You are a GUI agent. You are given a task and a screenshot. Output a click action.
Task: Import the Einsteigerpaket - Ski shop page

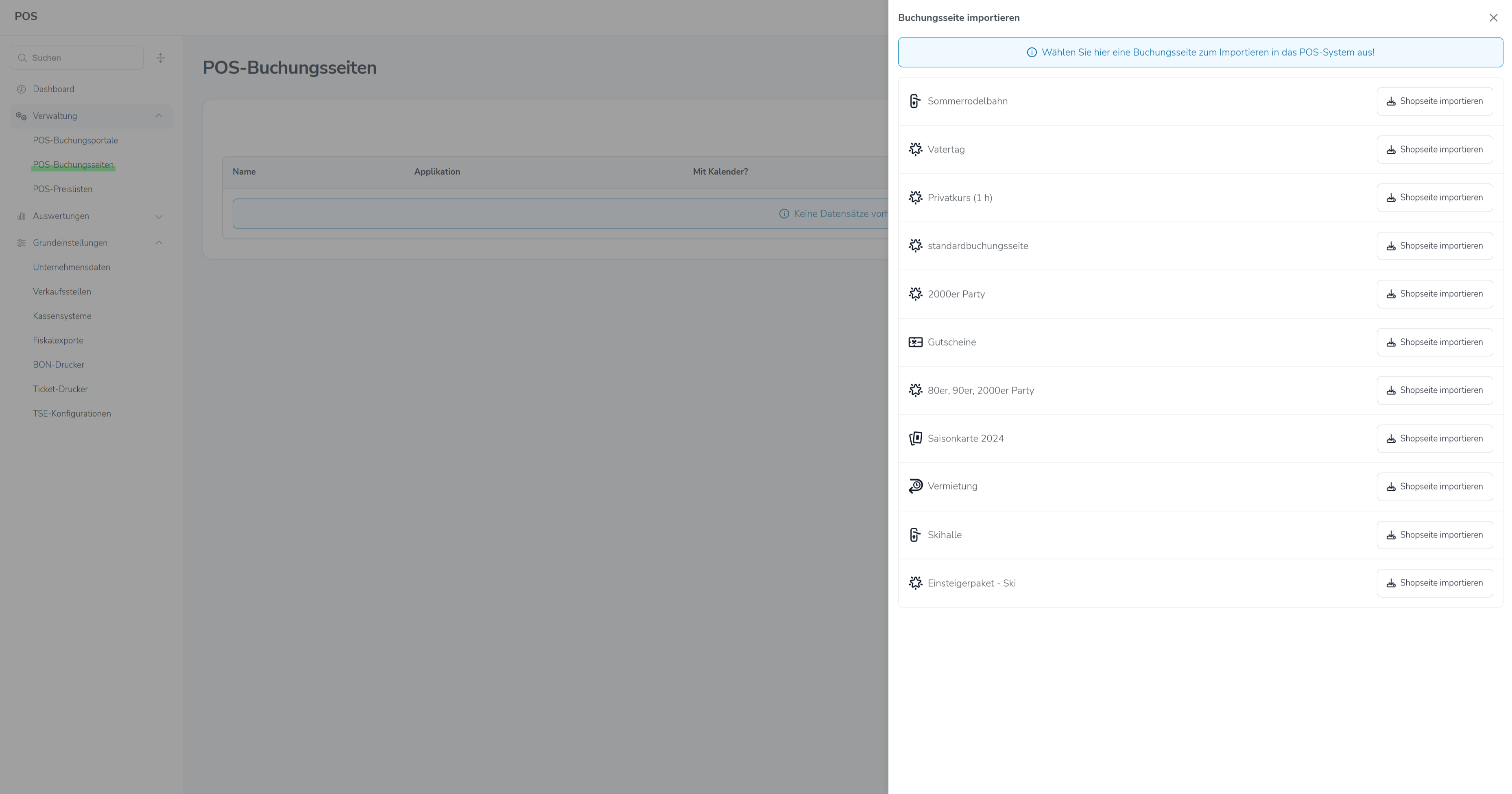click(1434, 583)
